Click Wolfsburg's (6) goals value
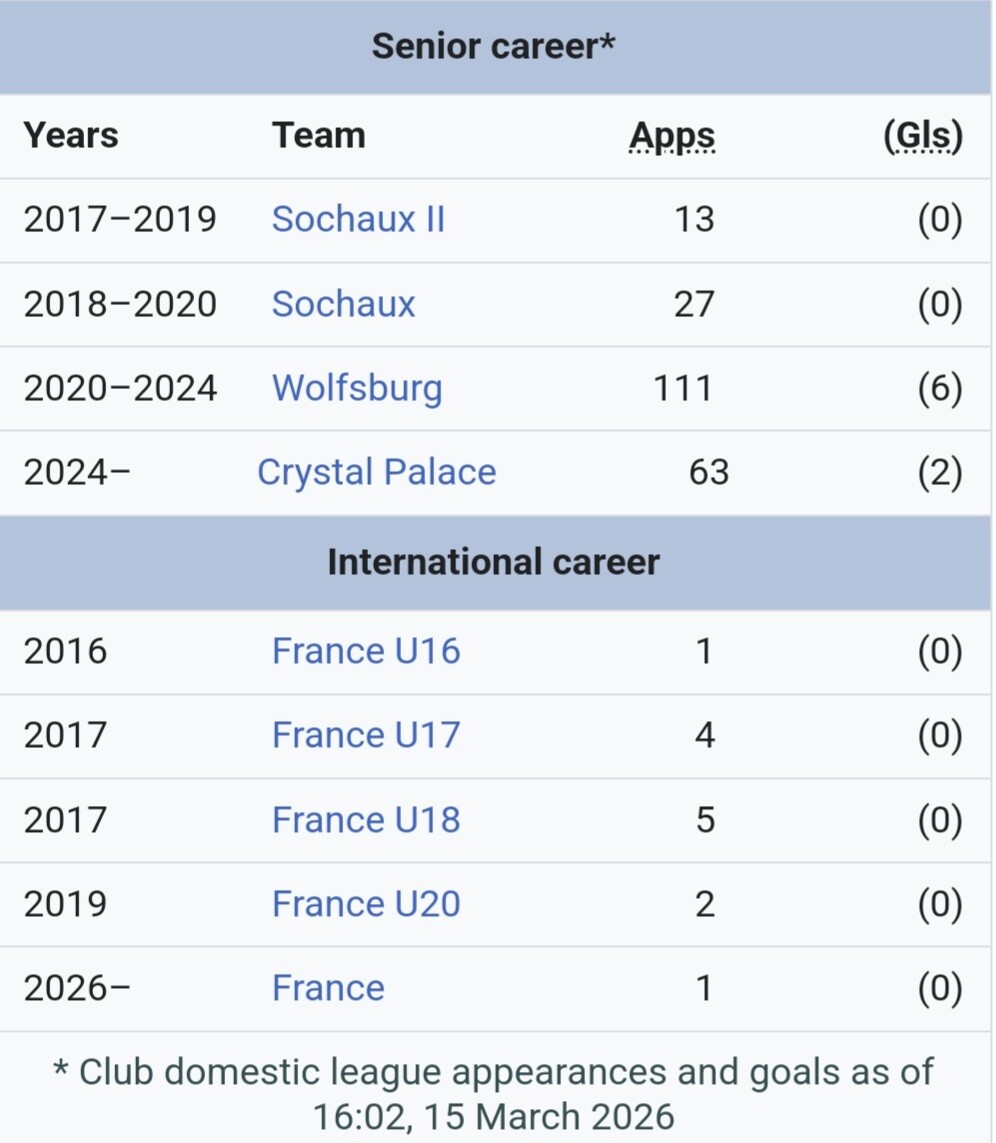996x1143 pixels. pyautogui.click(x=939, y=388)
